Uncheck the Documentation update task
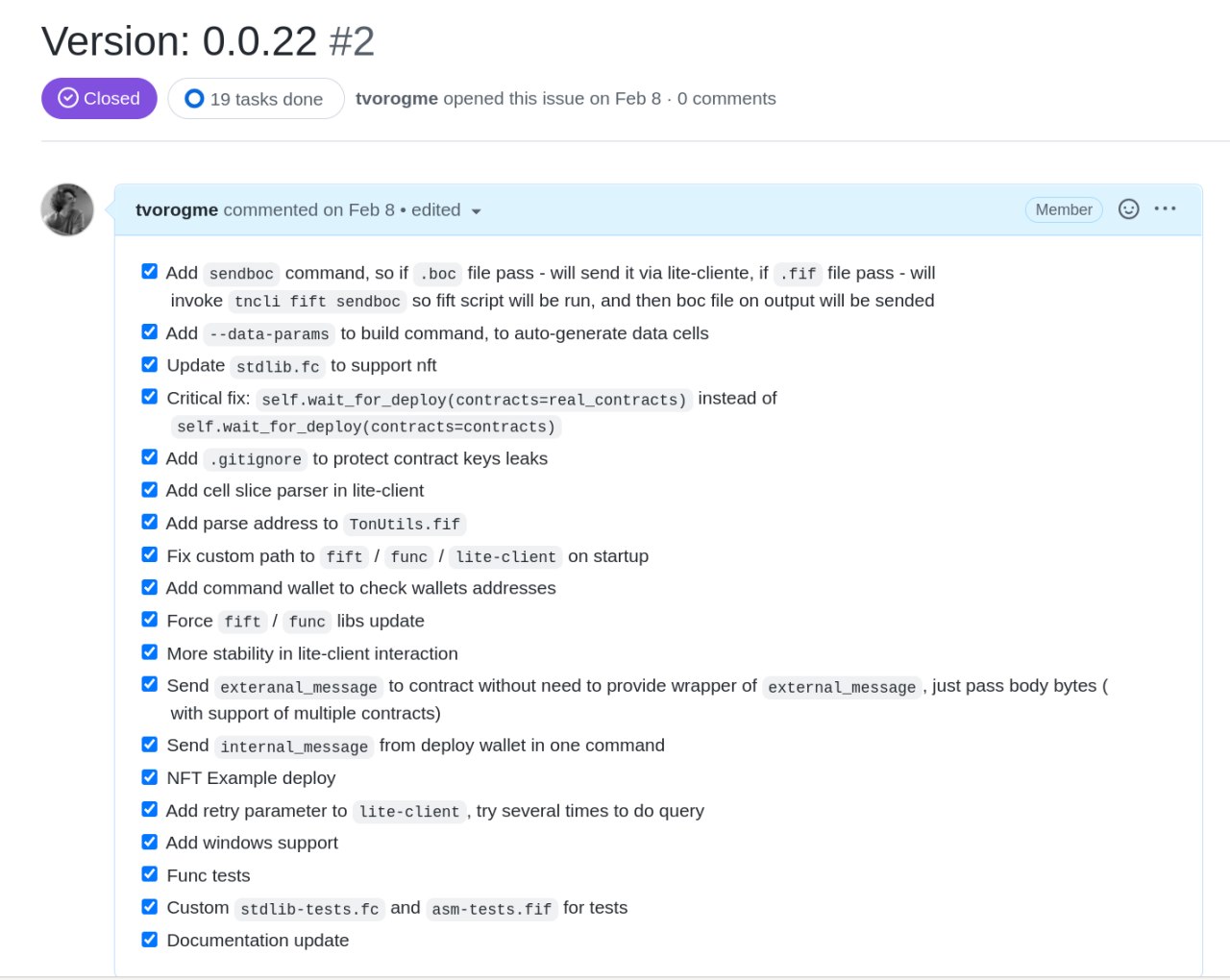1230x980 pixels. (150, 939)
